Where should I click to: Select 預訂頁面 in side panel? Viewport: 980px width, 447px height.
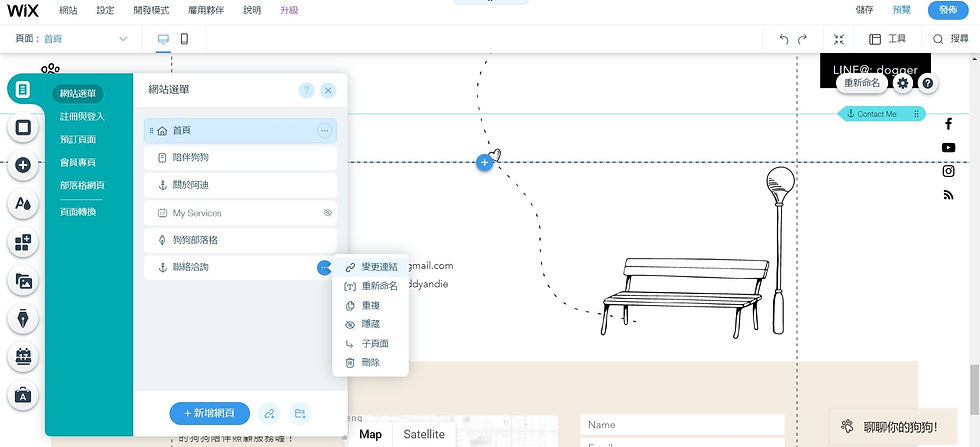coord(78,139)
